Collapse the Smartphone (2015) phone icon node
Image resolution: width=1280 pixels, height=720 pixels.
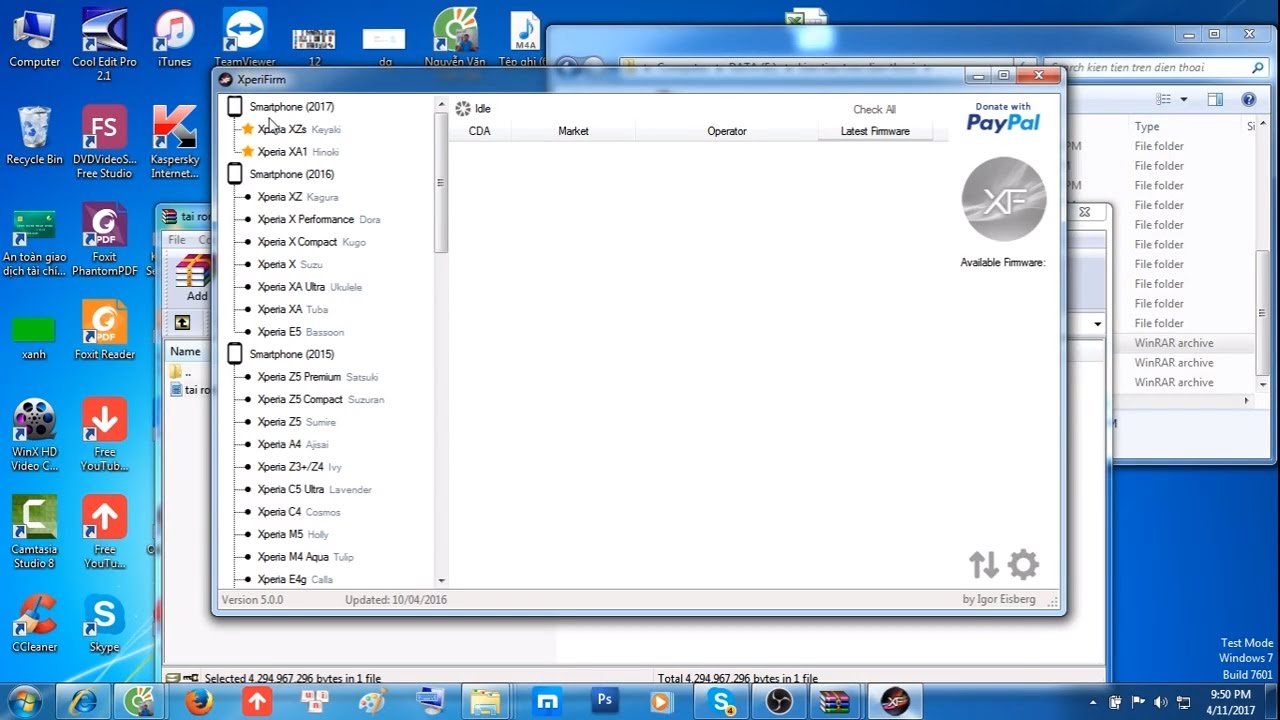click(235, 354)
